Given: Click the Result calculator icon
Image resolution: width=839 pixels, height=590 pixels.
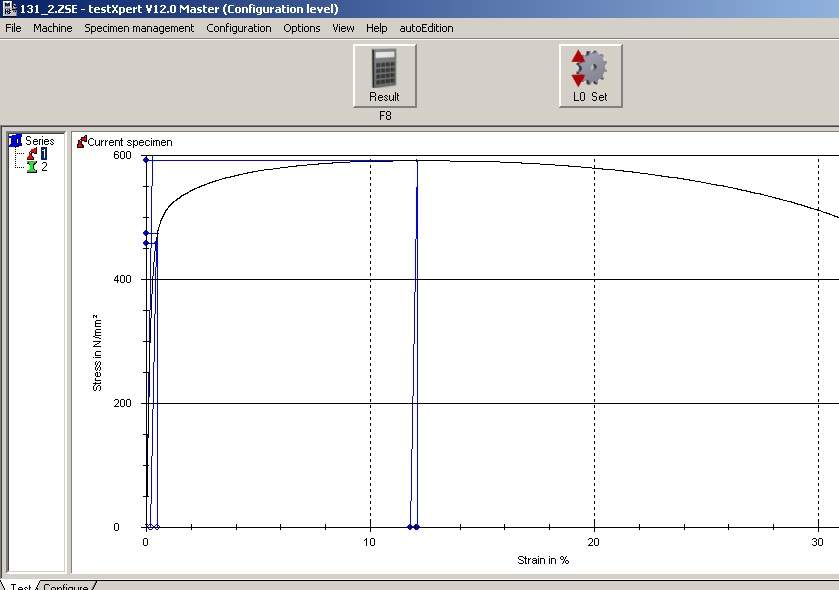Looking at the screenshot, I should [384, 69].
